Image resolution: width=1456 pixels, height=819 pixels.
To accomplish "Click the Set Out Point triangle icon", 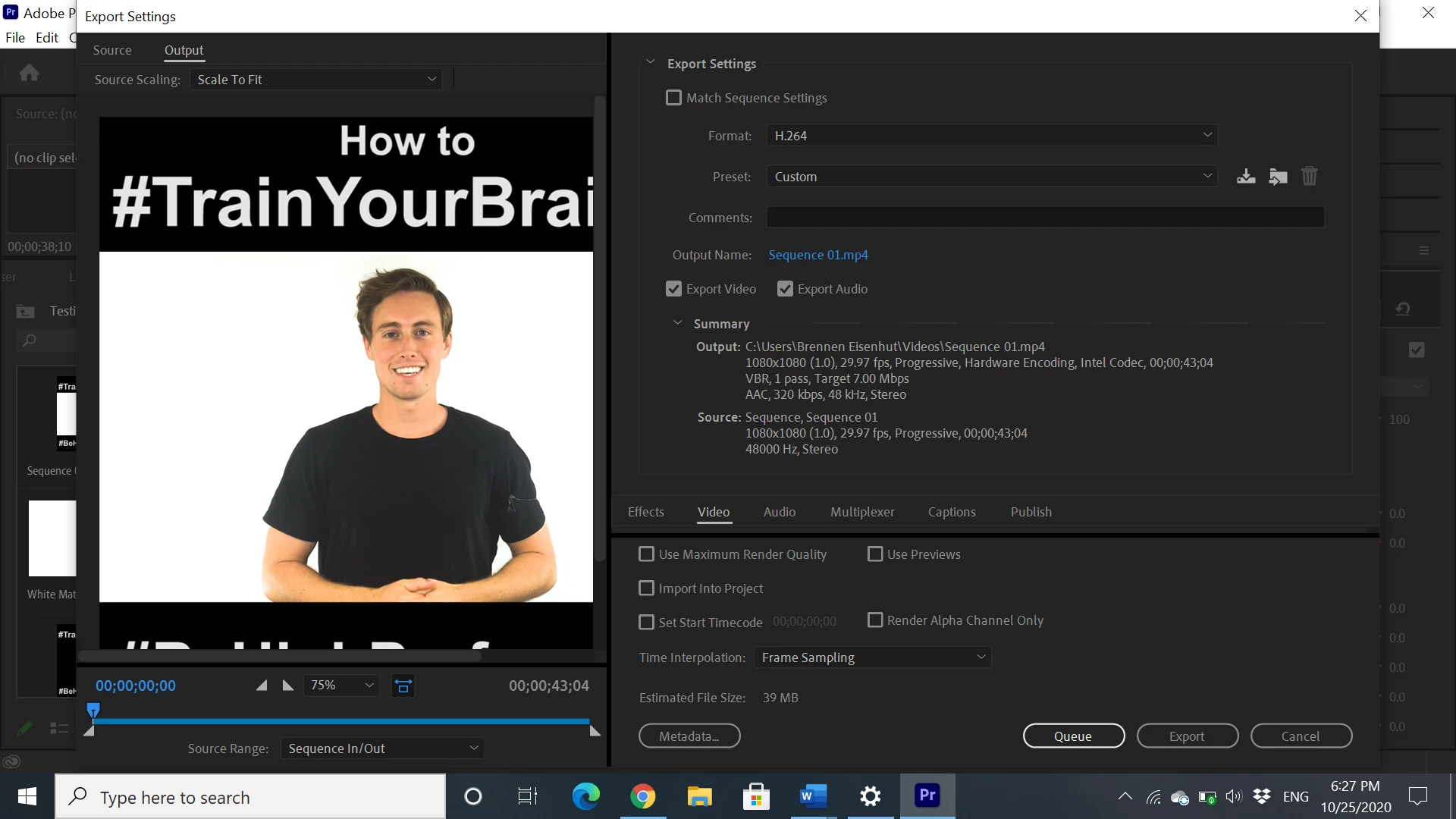I will click(x=288, y=686).
